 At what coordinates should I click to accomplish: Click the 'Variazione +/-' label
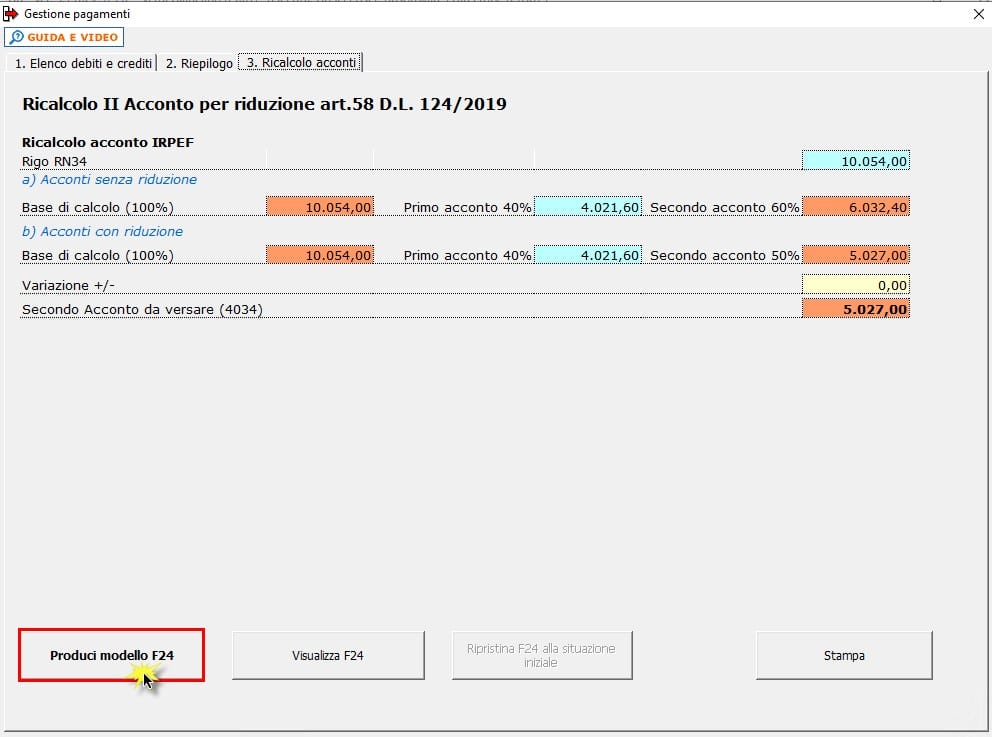68,285
